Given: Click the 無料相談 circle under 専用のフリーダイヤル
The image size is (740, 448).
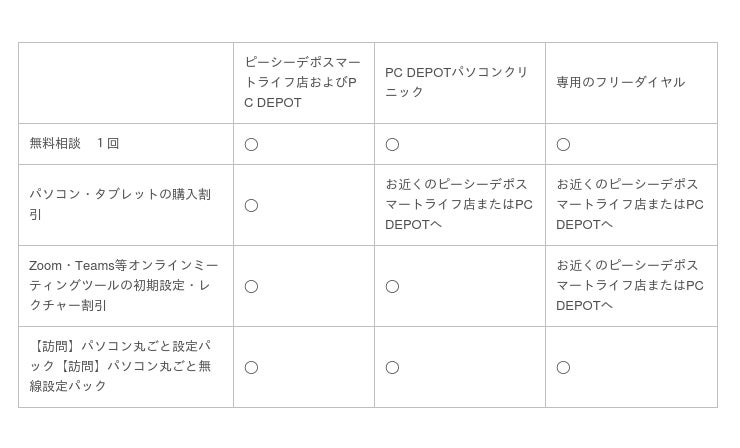Looking at the screenshot, I should (563, 144).
